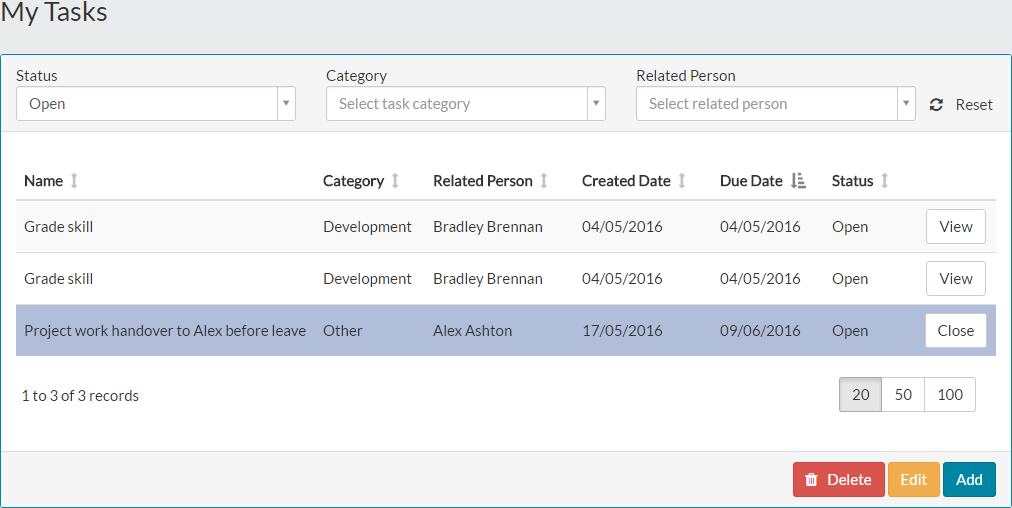View the first Grade skill task
Image resolution: width=1012 pixels, height=508 pixels.
955,227
